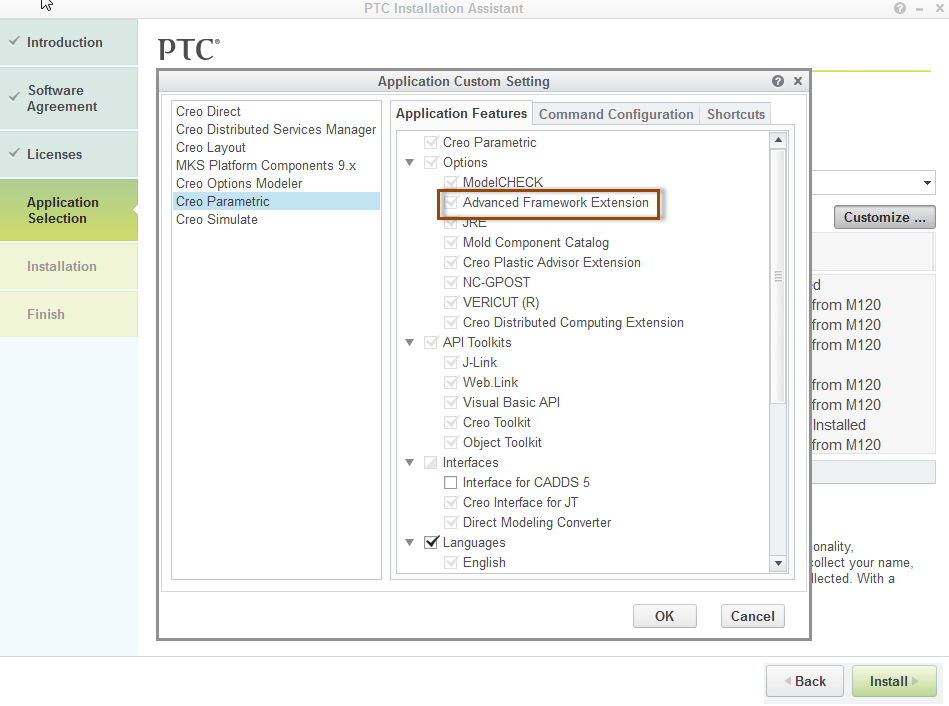
Task: Toggle the Interfaces group checkbox
Action: click(431, 462)
